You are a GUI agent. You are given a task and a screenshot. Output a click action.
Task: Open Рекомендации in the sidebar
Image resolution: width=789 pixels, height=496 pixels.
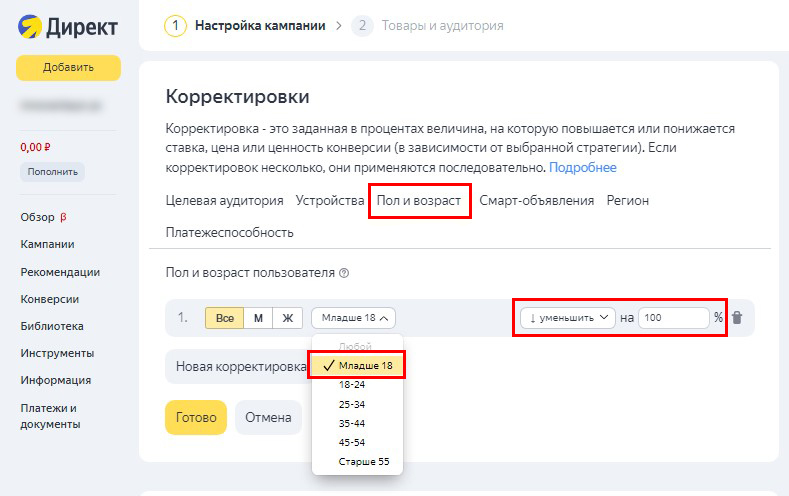60,272
